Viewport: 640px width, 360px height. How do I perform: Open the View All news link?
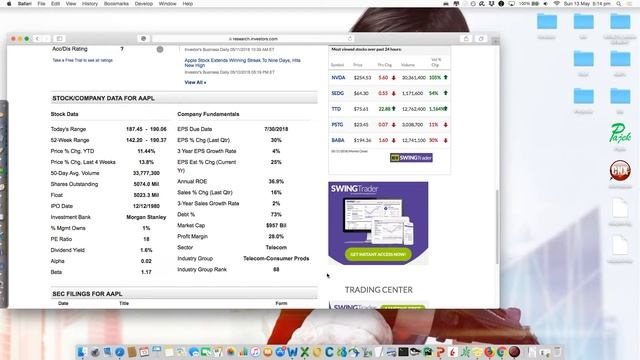click(195, 82)
